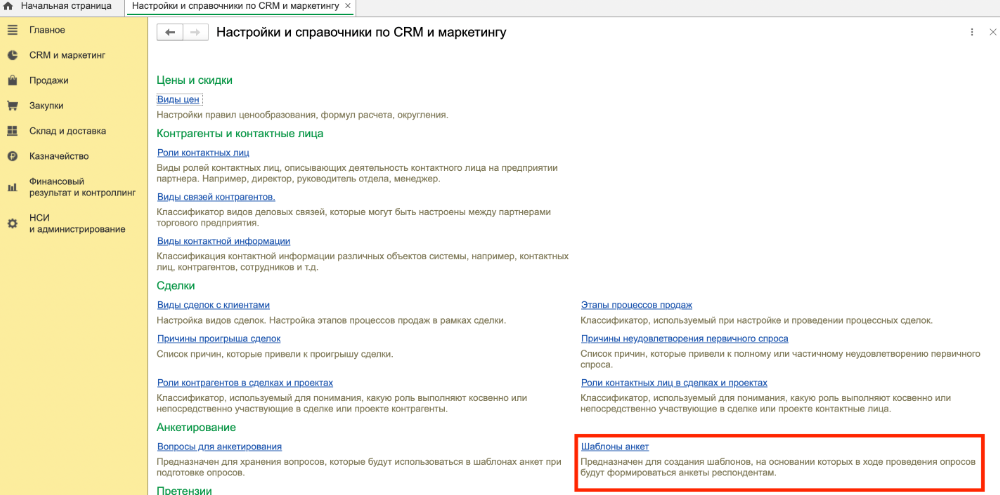This screenshot has width=1000, height=495.
Task: Open the Роли контактных лиц link
Action: (x=203, y=152)
